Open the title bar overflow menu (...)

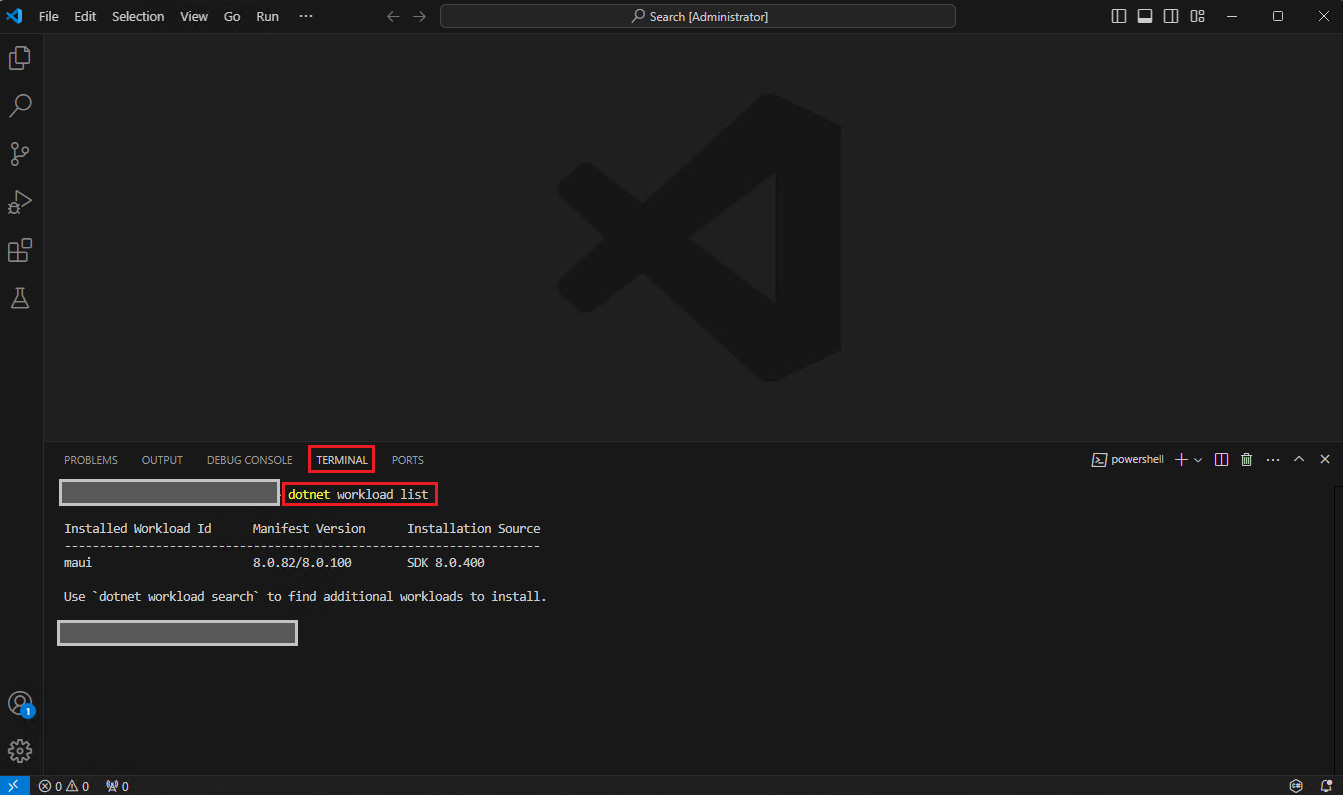[306, 16]
